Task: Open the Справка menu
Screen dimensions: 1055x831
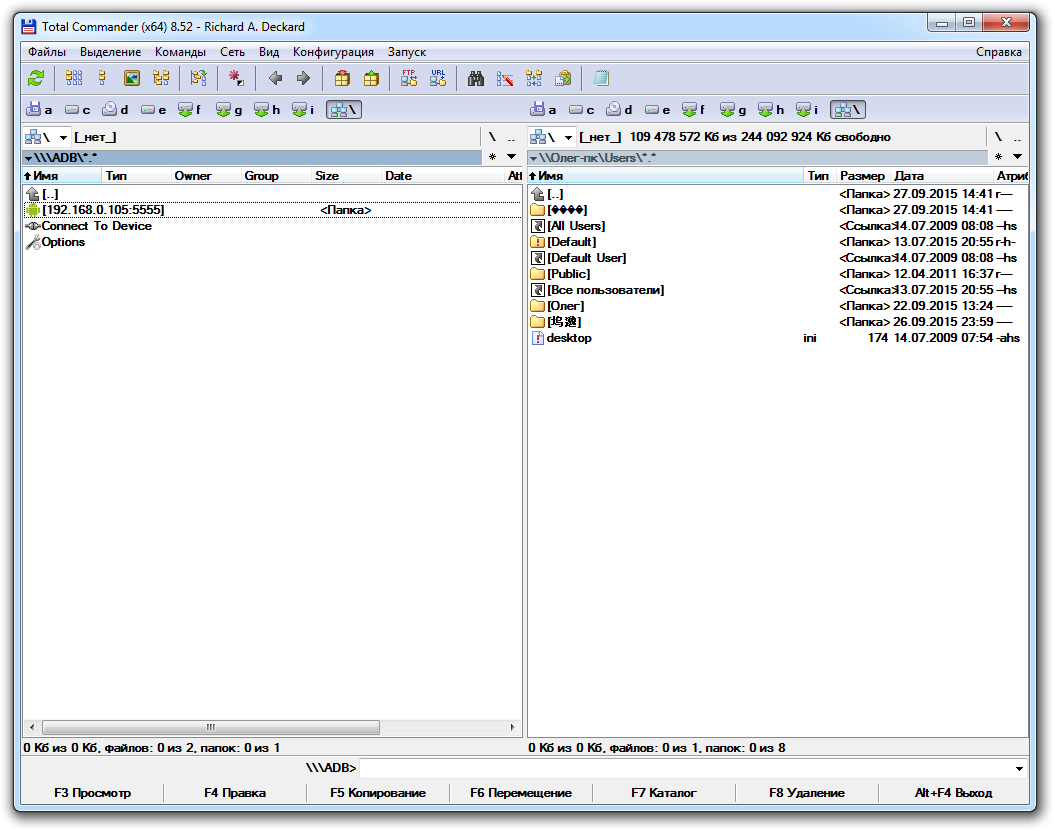Action: tap(998, 52)
